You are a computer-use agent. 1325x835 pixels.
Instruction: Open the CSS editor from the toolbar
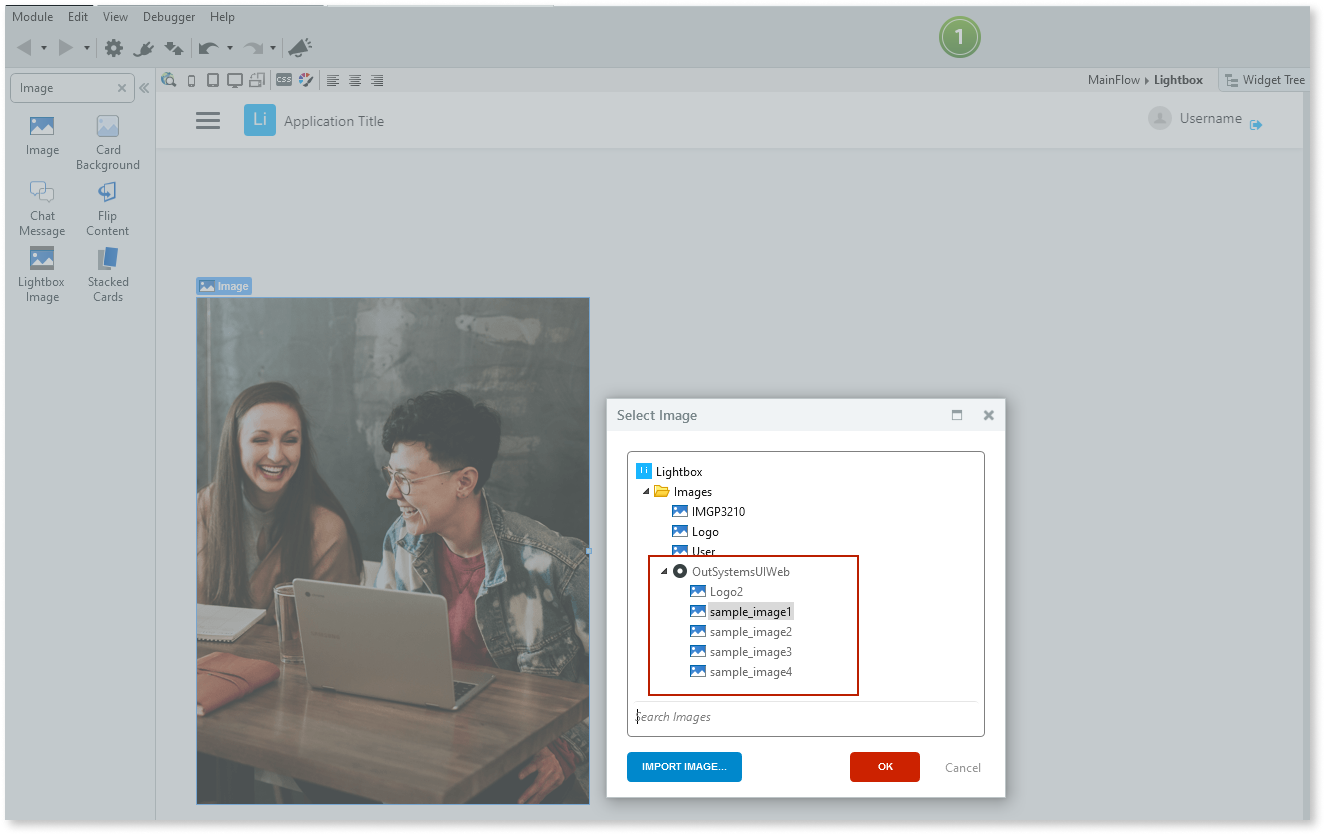284,80
